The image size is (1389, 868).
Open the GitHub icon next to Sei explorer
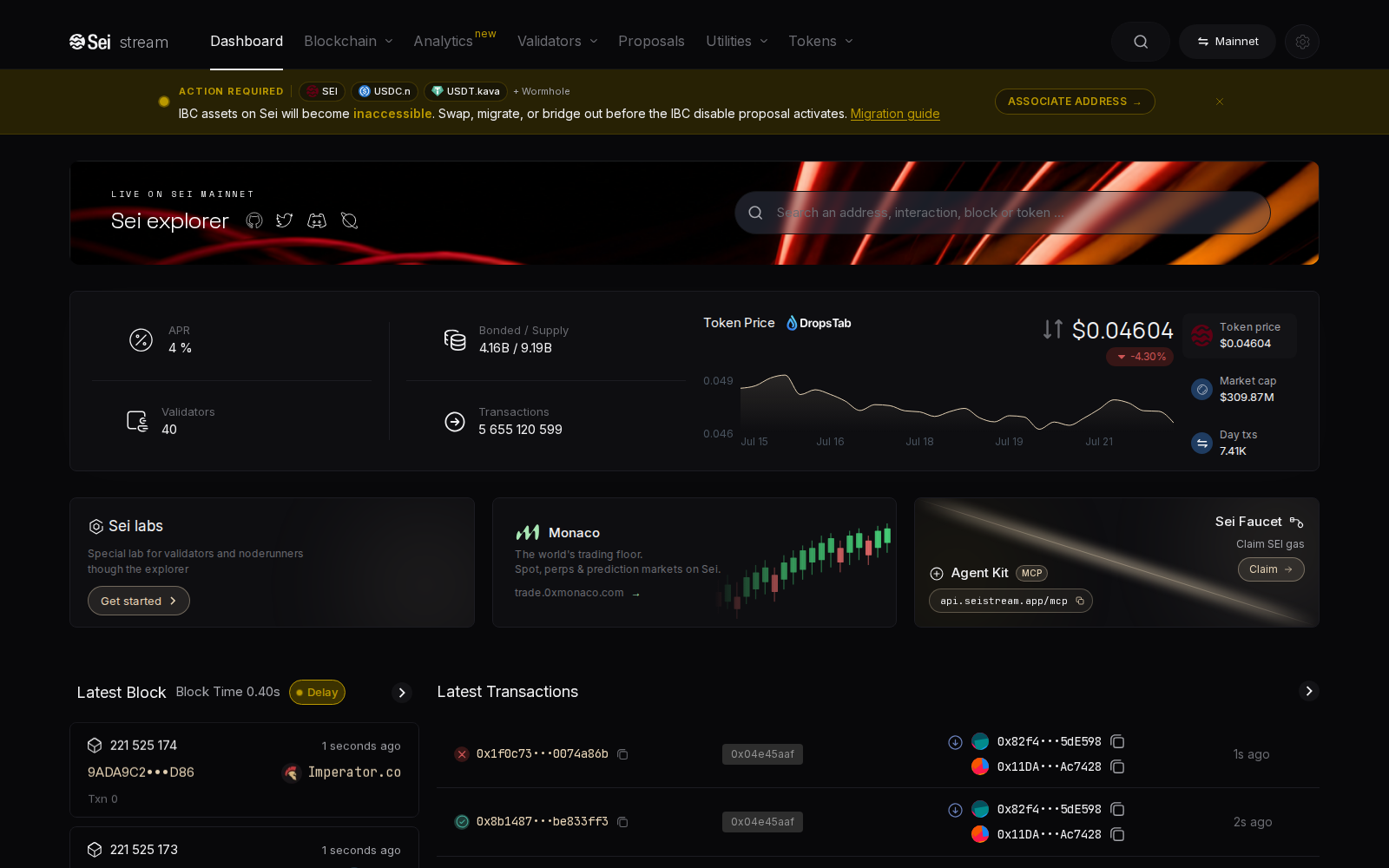[254, 220]
